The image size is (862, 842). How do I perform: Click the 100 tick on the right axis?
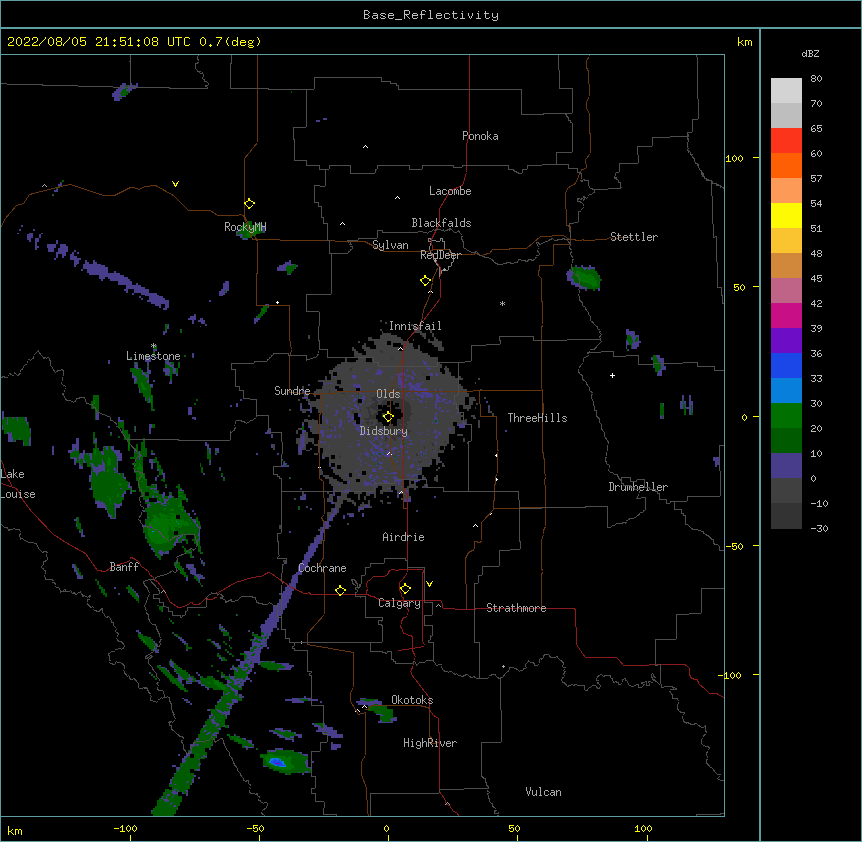click(x=734, y=158)
